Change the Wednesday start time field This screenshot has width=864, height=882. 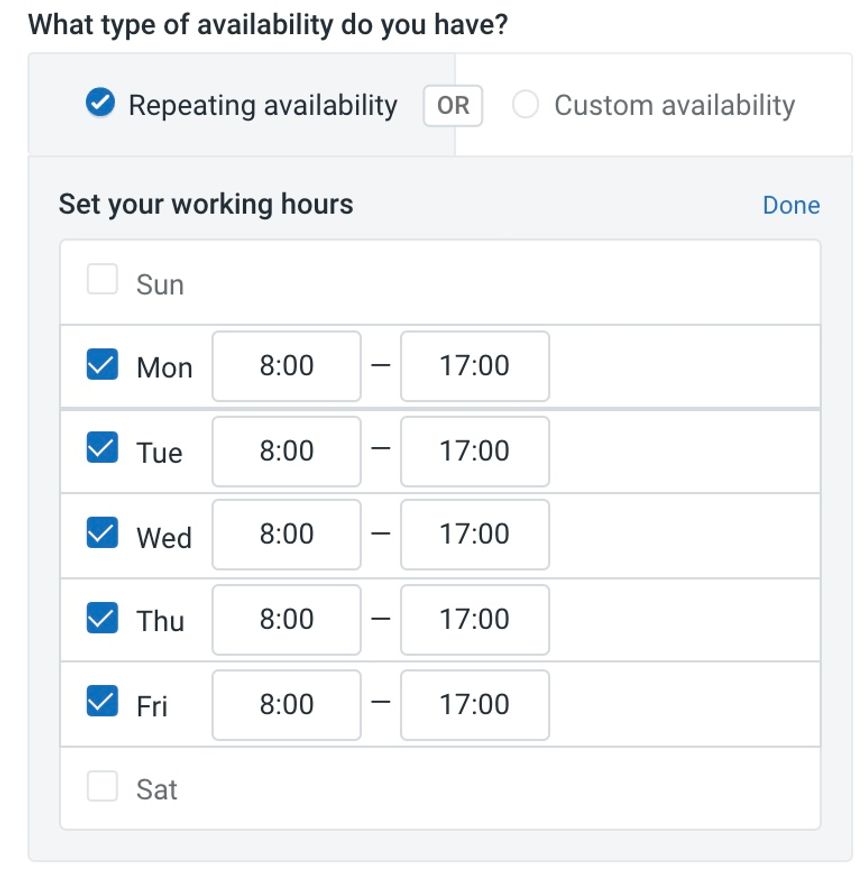[x=286, y=534]
